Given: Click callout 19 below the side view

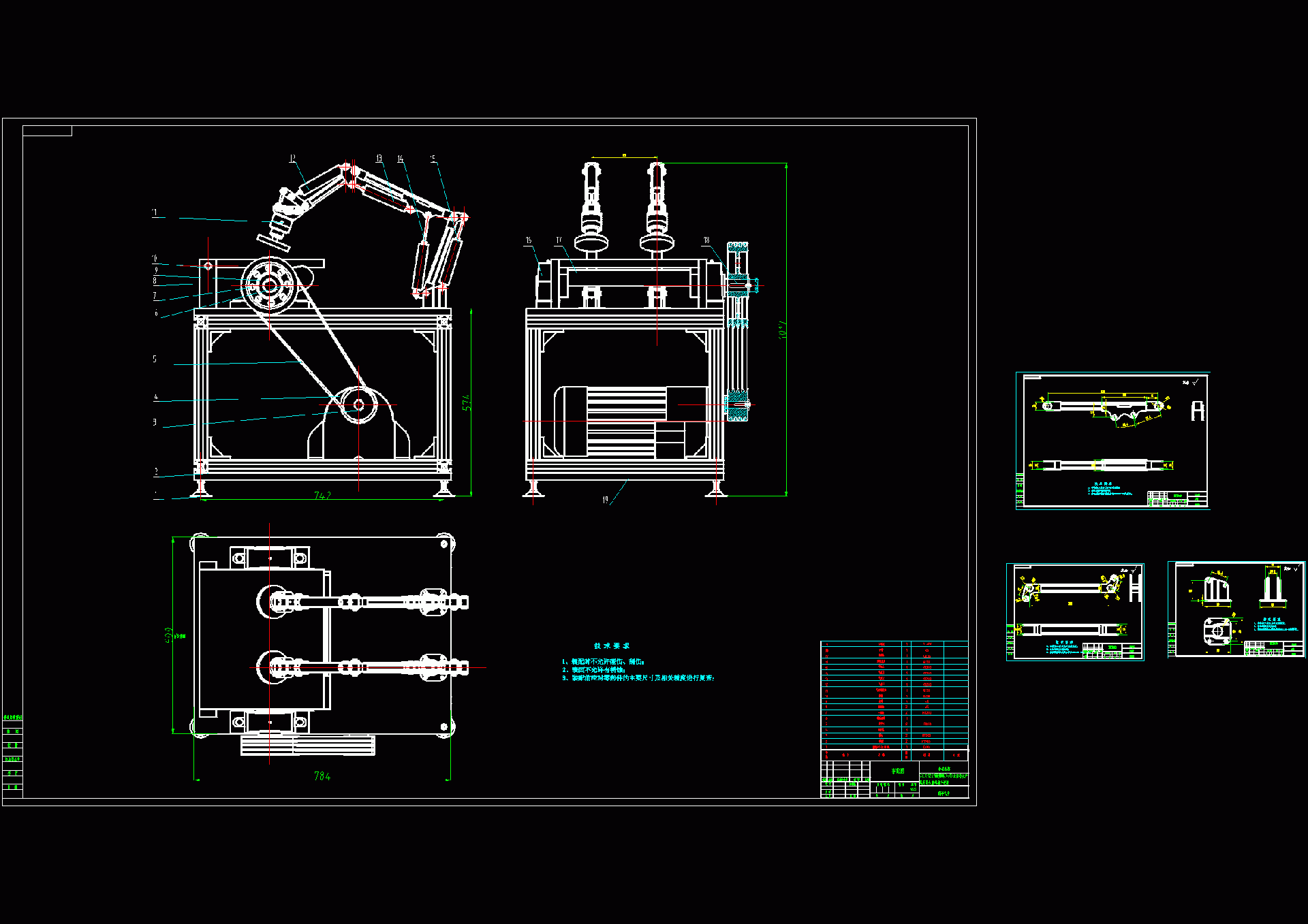Looking at the screenshot, I should pyautogui.click(x=605, y=500).
